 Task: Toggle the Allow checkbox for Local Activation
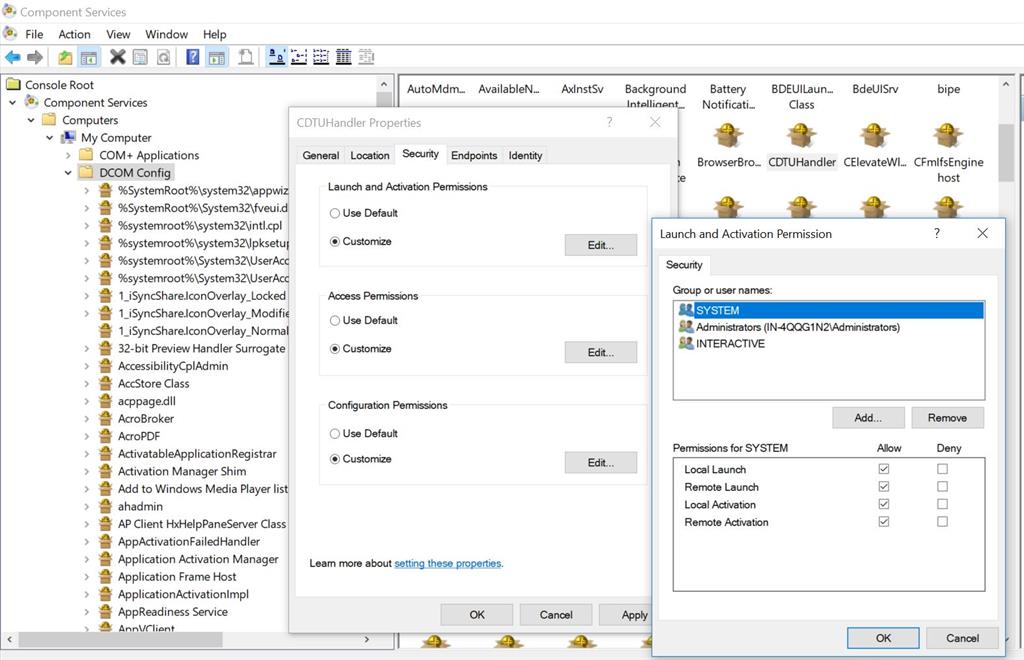[x=884, y=504]
